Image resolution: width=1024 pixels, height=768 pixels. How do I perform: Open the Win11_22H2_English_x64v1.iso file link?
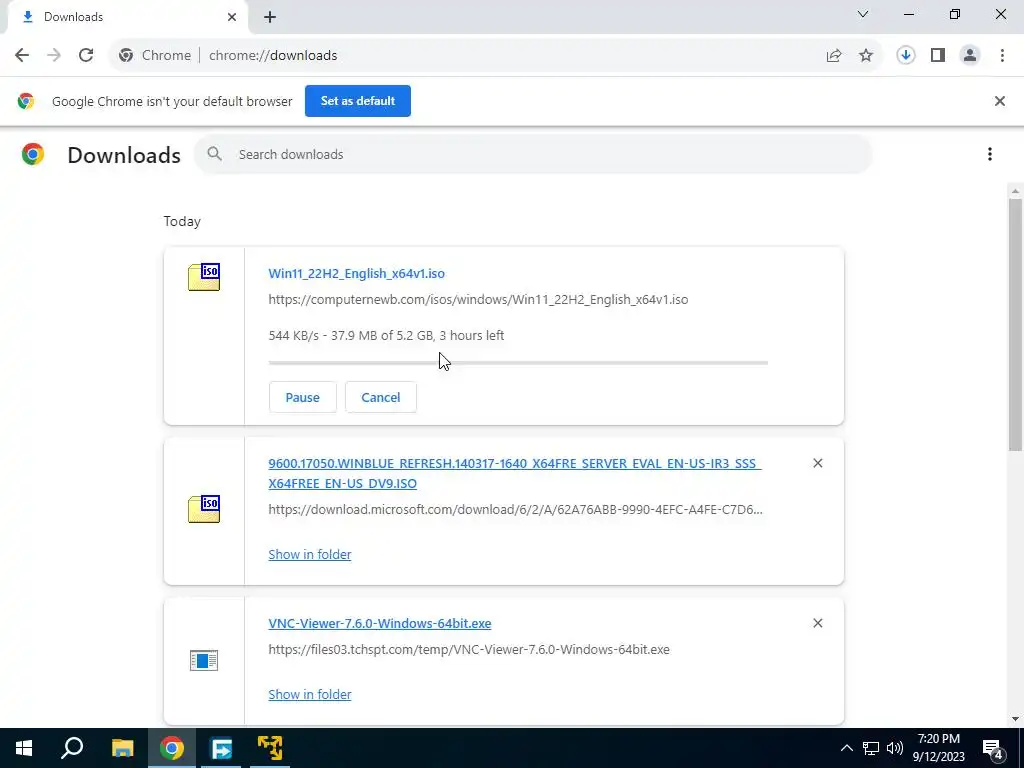357,274
